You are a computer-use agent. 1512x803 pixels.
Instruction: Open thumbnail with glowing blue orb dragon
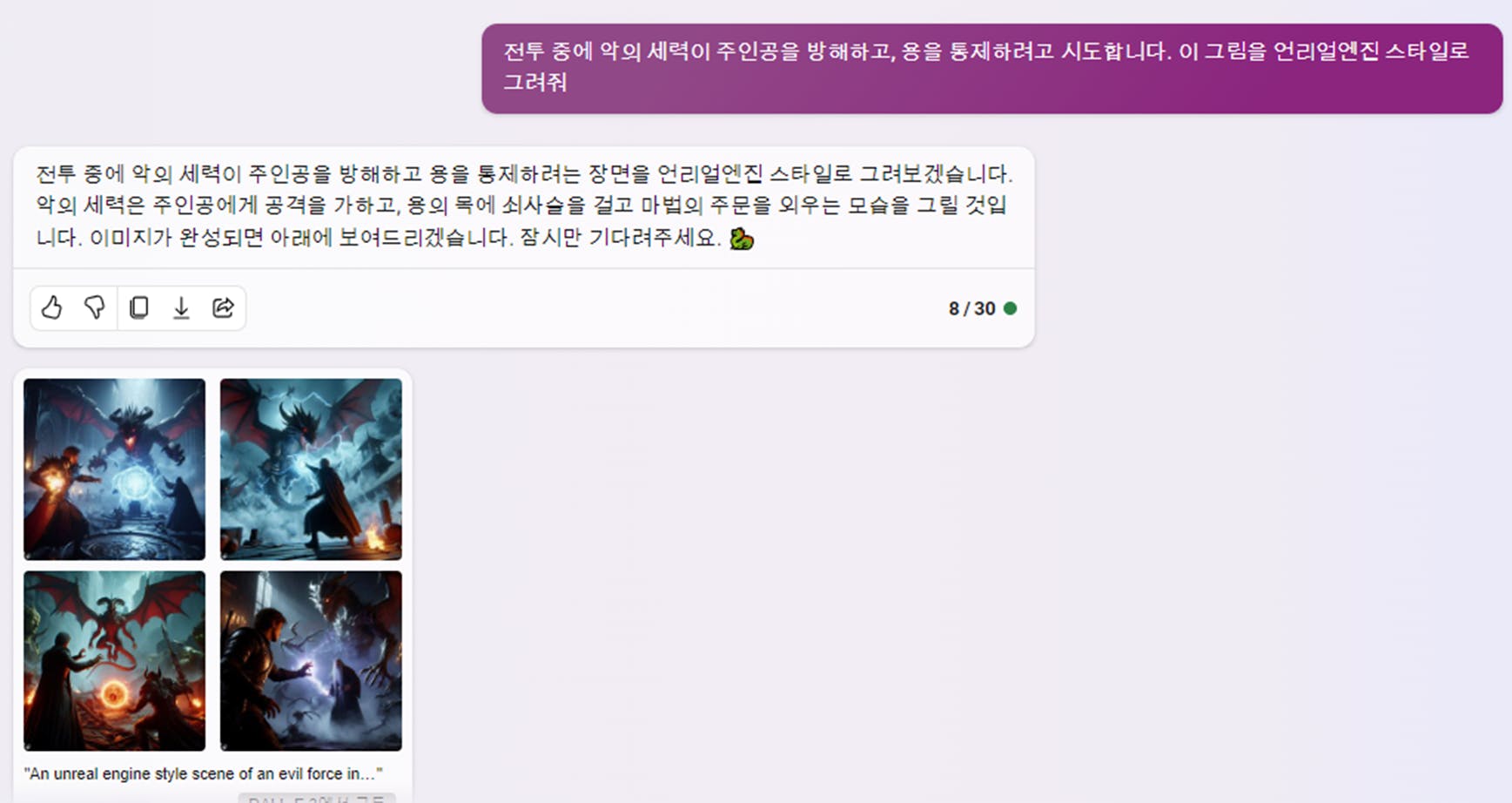click(x=114, y=469)
